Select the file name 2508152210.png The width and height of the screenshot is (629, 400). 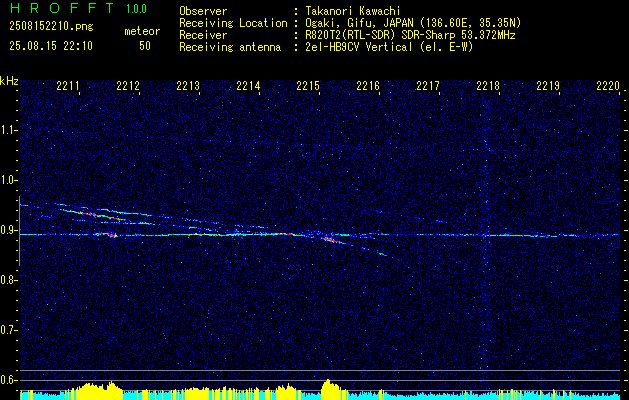(x=51, y=27)
